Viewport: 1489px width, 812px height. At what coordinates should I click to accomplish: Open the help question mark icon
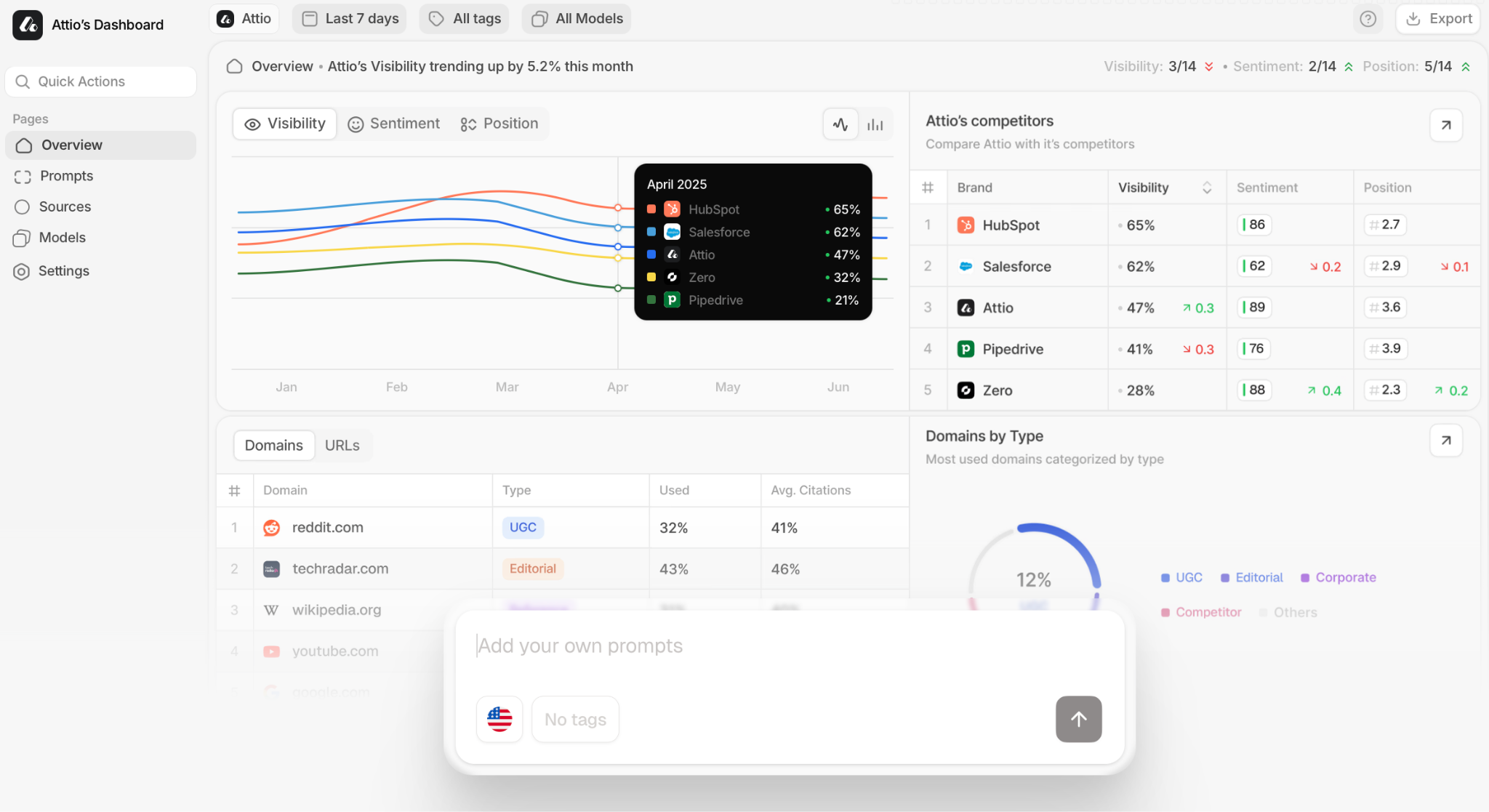coord(1368,20)
